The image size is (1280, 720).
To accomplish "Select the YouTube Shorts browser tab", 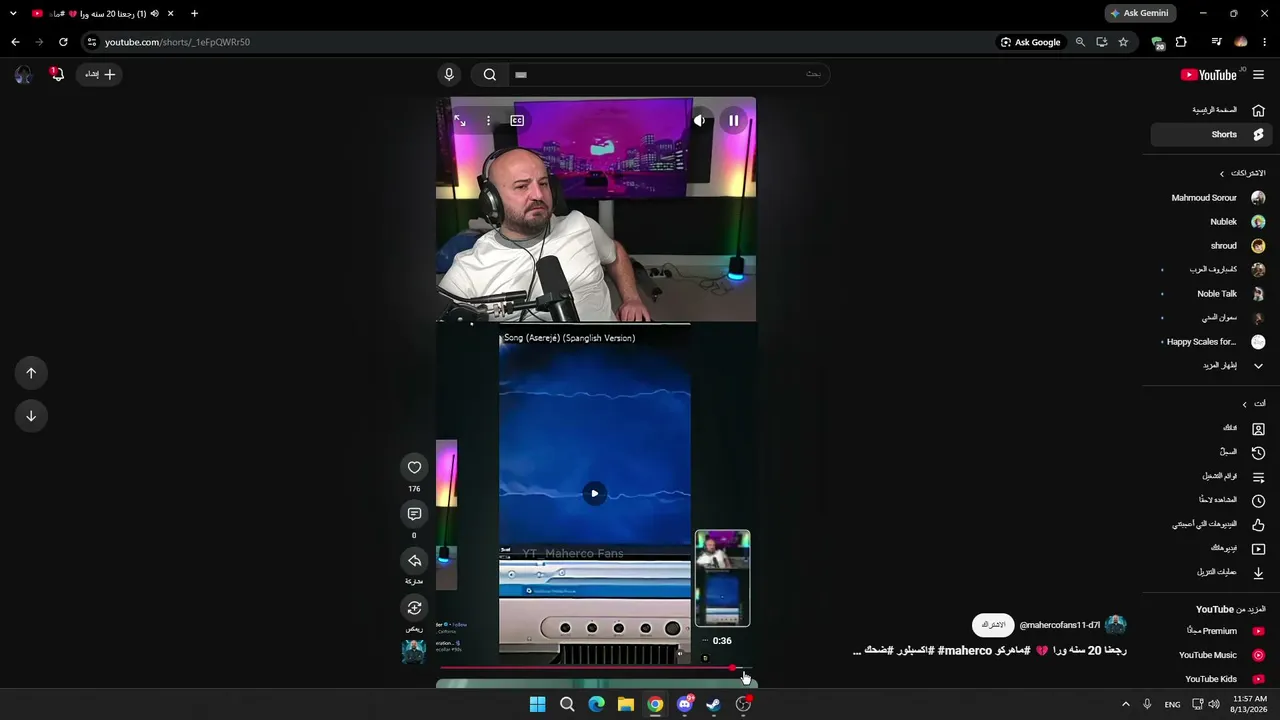I will 103,14.
